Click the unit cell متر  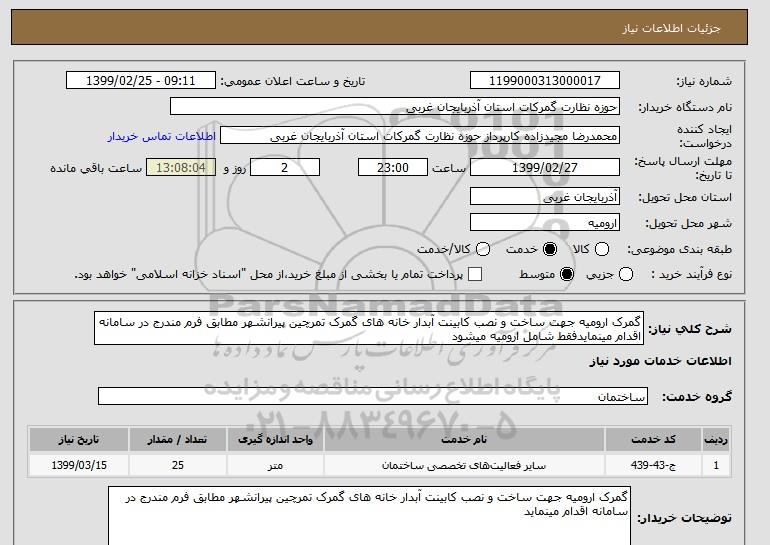(275, 465)
